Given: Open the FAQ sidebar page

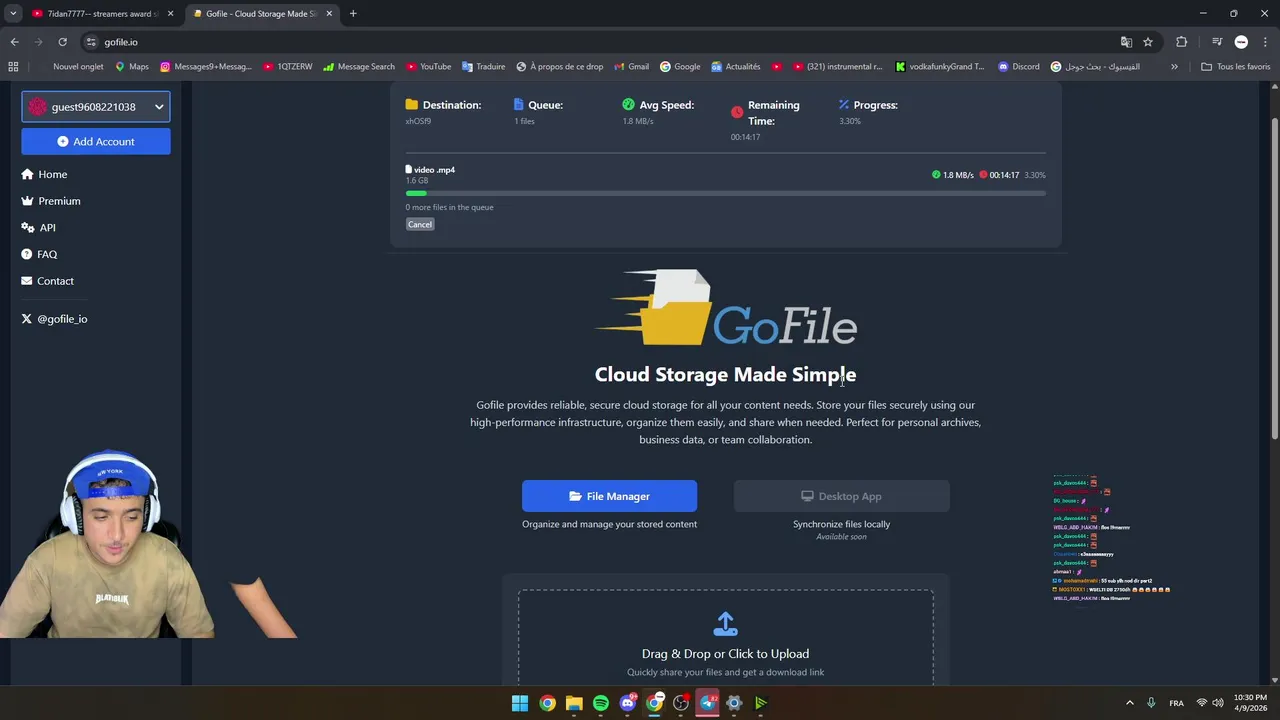Looking at the screenshot, I should coord(39,254).
